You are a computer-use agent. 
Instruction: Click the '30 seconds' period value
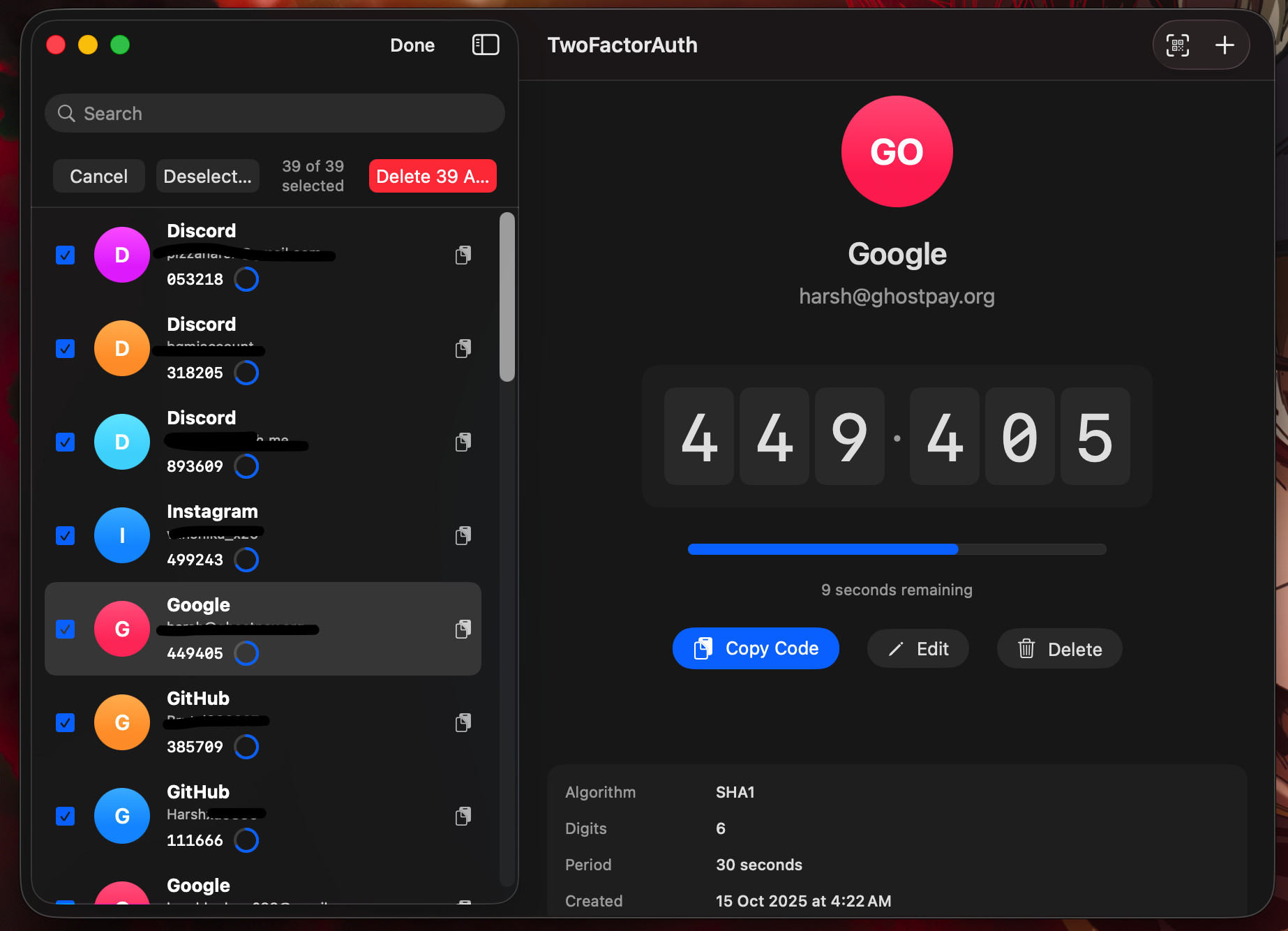[759, 865]
